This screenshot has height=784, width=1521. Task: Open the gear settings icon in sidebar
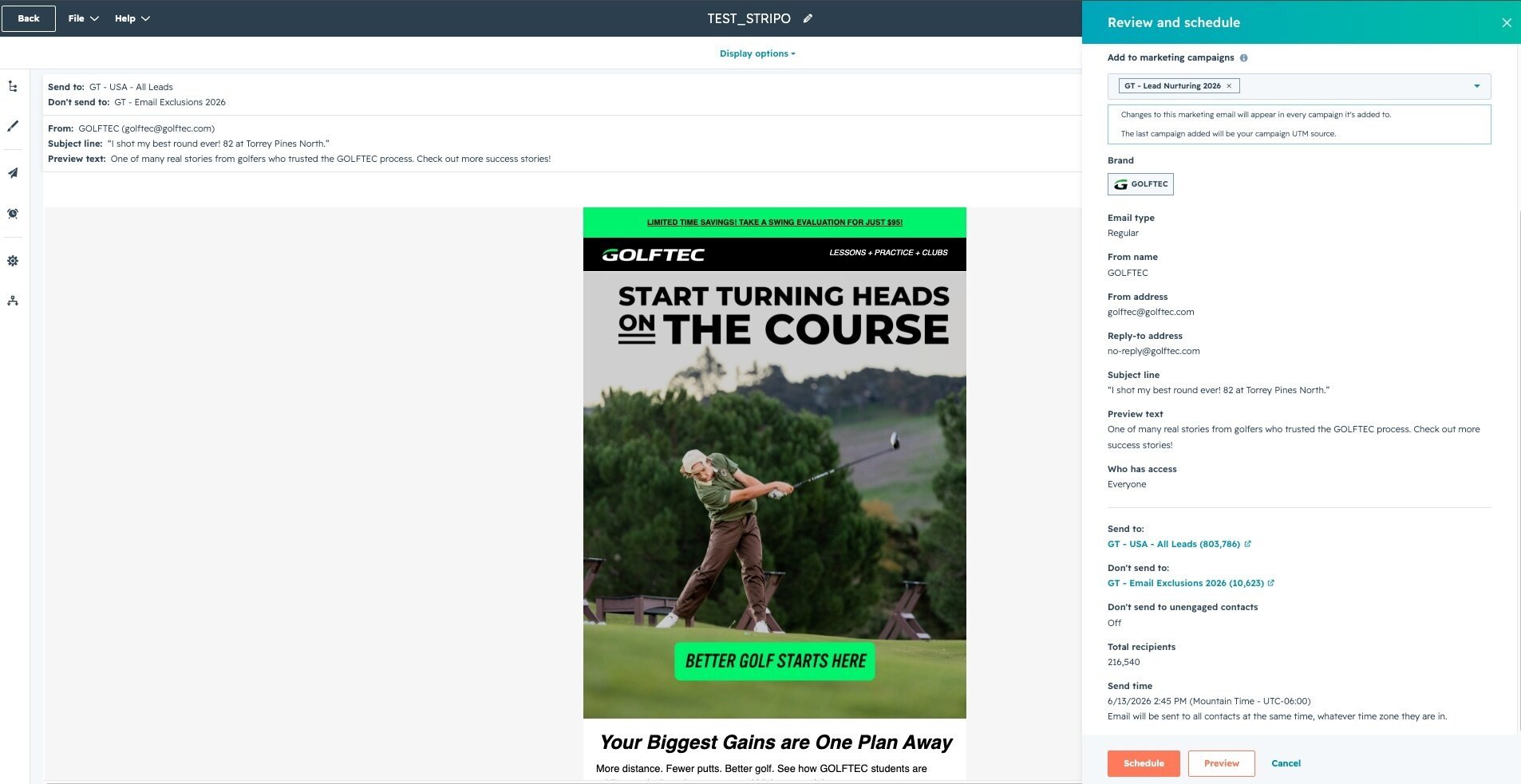13,261
